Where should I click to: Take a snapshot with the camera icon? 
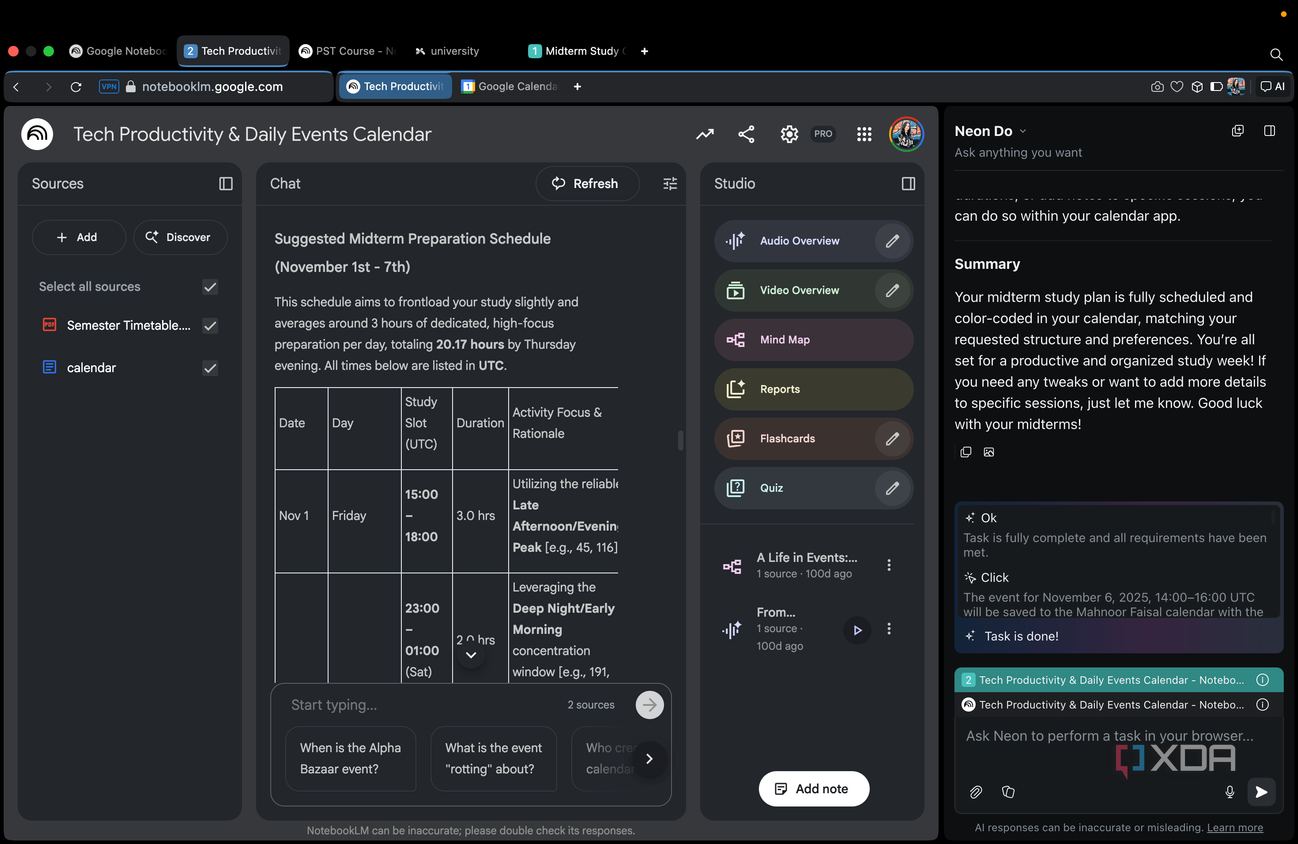(x=1157, y=87)
